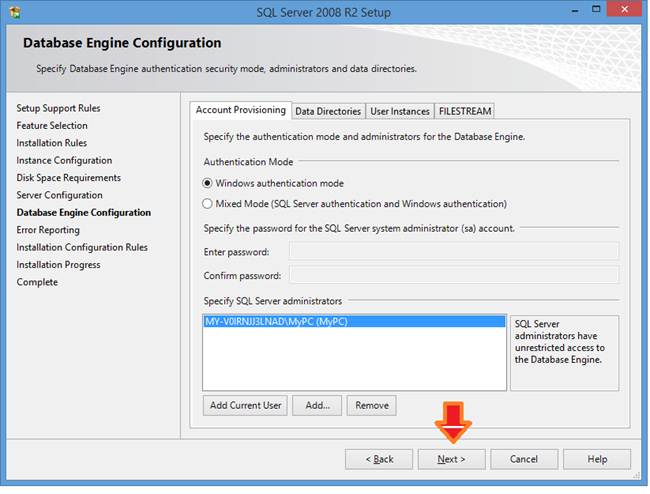This screenshot has height=494, width=650.
Task: Click the Complete step
Action: pyautogui.click(x=37, y=282)
